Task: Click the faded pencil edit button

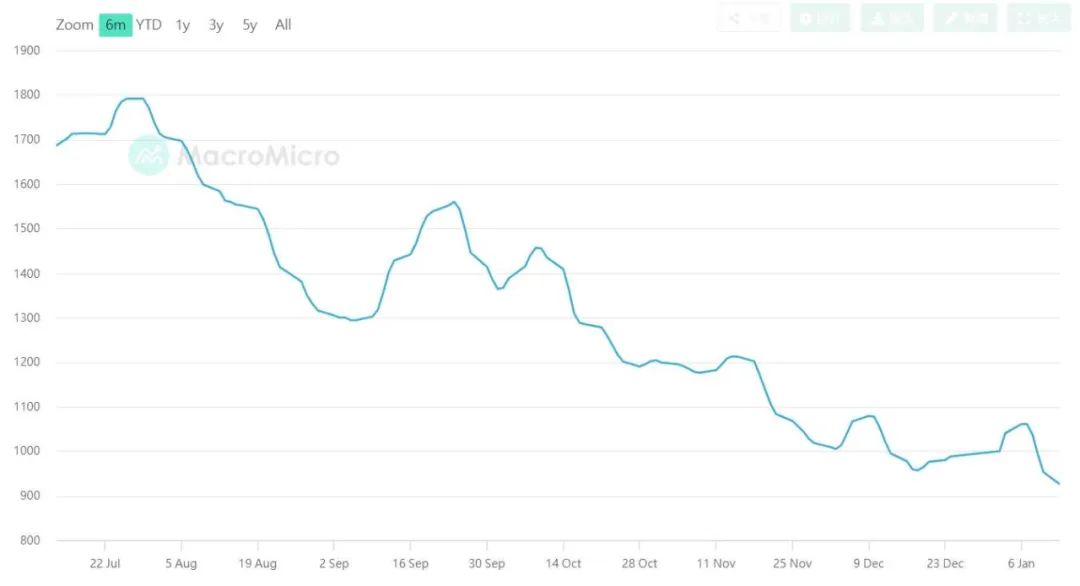Action: (x=965, y=18)
